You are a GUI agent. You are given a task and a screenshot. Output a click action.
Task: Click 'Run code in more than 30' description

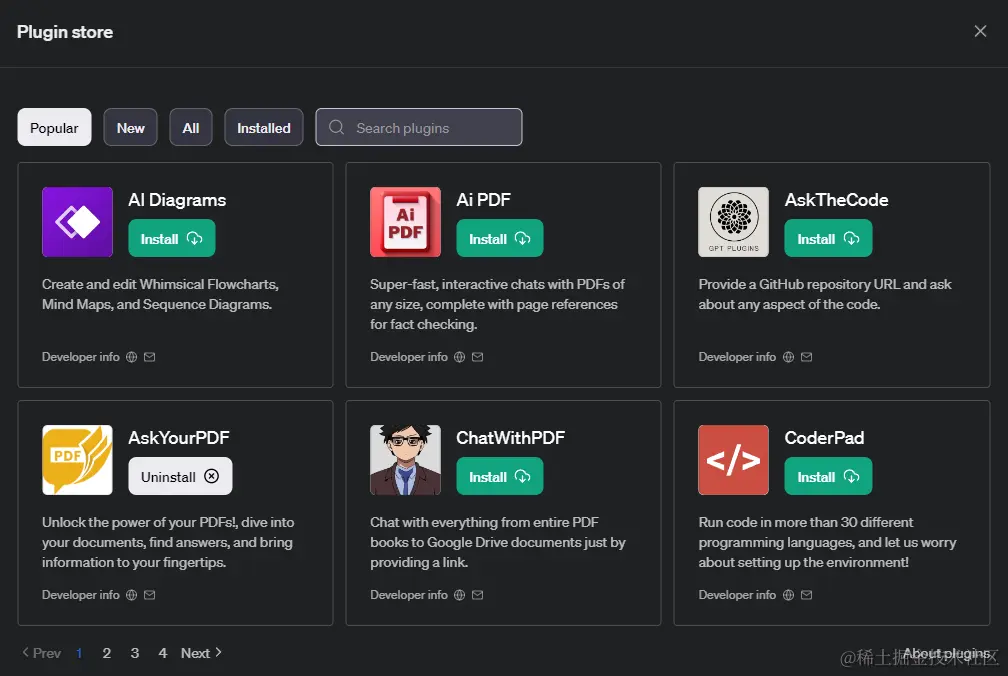pos(827,542)
